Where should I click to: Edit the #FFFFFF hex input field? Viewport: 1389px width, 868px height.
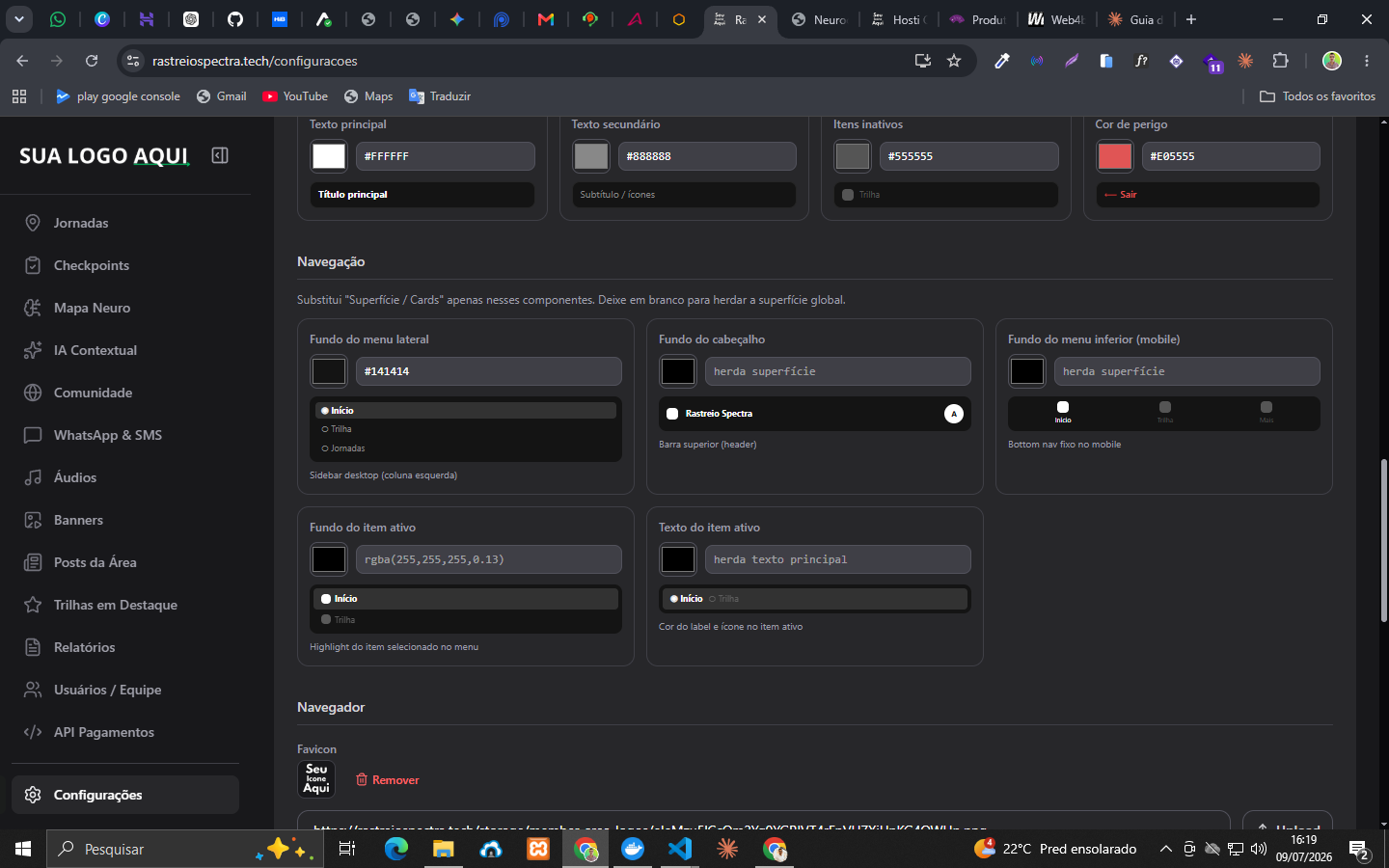[x=446, y=156]
